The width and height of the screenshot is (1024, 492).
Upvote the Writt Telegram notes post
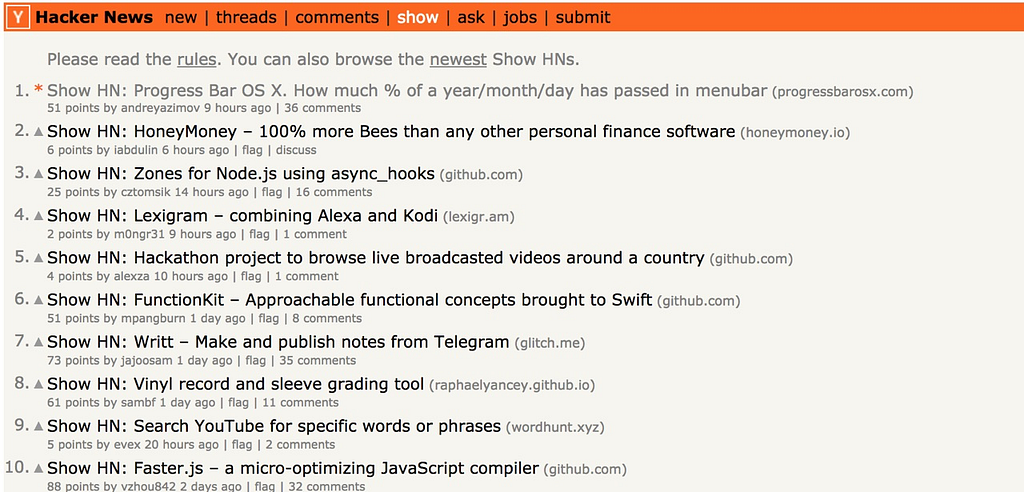(39, 342)
